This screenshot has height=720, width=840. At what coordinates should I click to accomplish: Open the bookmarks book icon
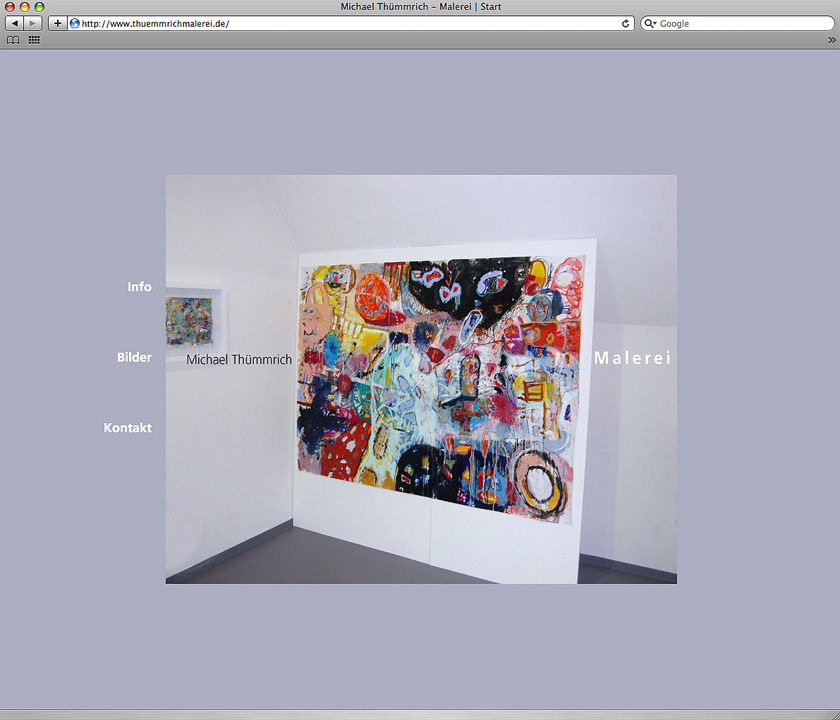coord(13,40)
